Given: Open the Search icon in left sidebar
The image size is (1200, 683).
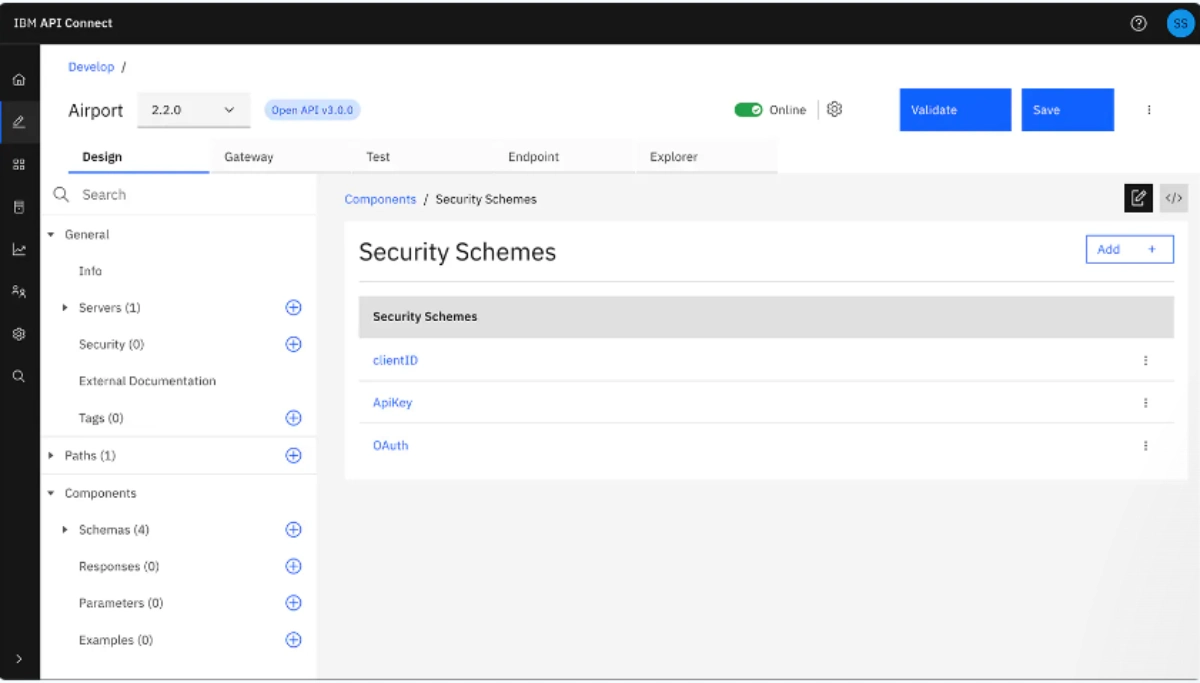Looking at the screenshot, I should tap(18, 375).
